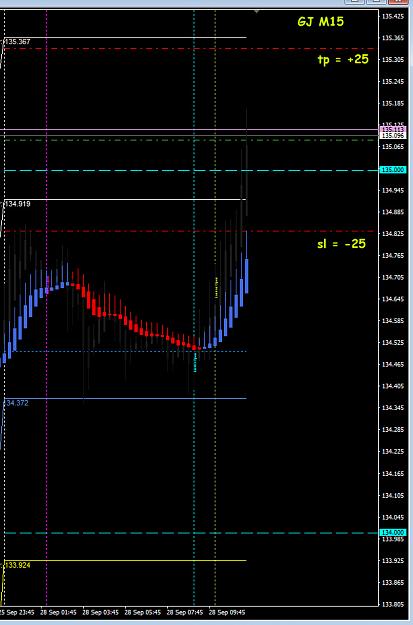Click the 134.345 price scale value
The image size is (413, 625).
pos(393,408)
